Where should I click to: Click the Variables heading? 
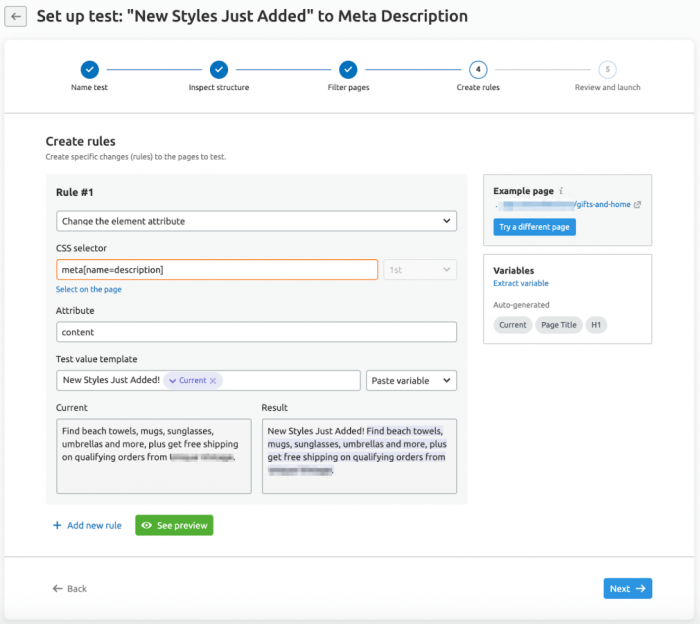pos(513,270)
